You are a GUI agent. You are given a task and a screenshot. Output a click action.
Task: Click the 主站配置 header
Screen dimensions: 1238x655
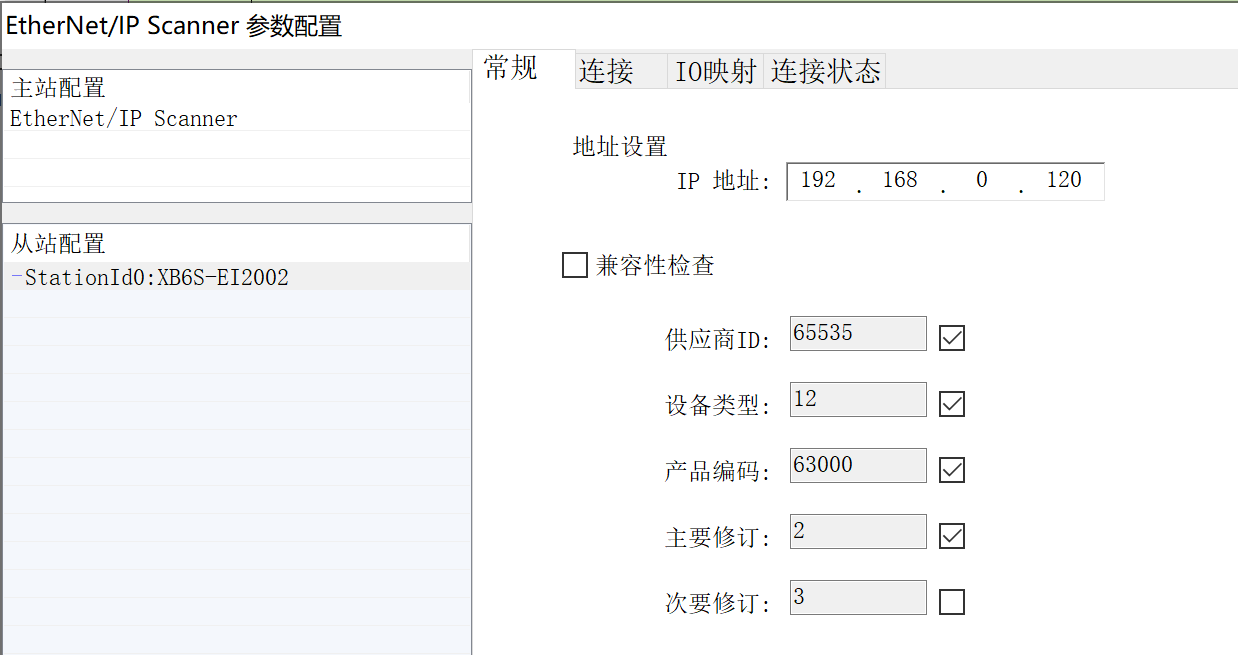[58, 88]
